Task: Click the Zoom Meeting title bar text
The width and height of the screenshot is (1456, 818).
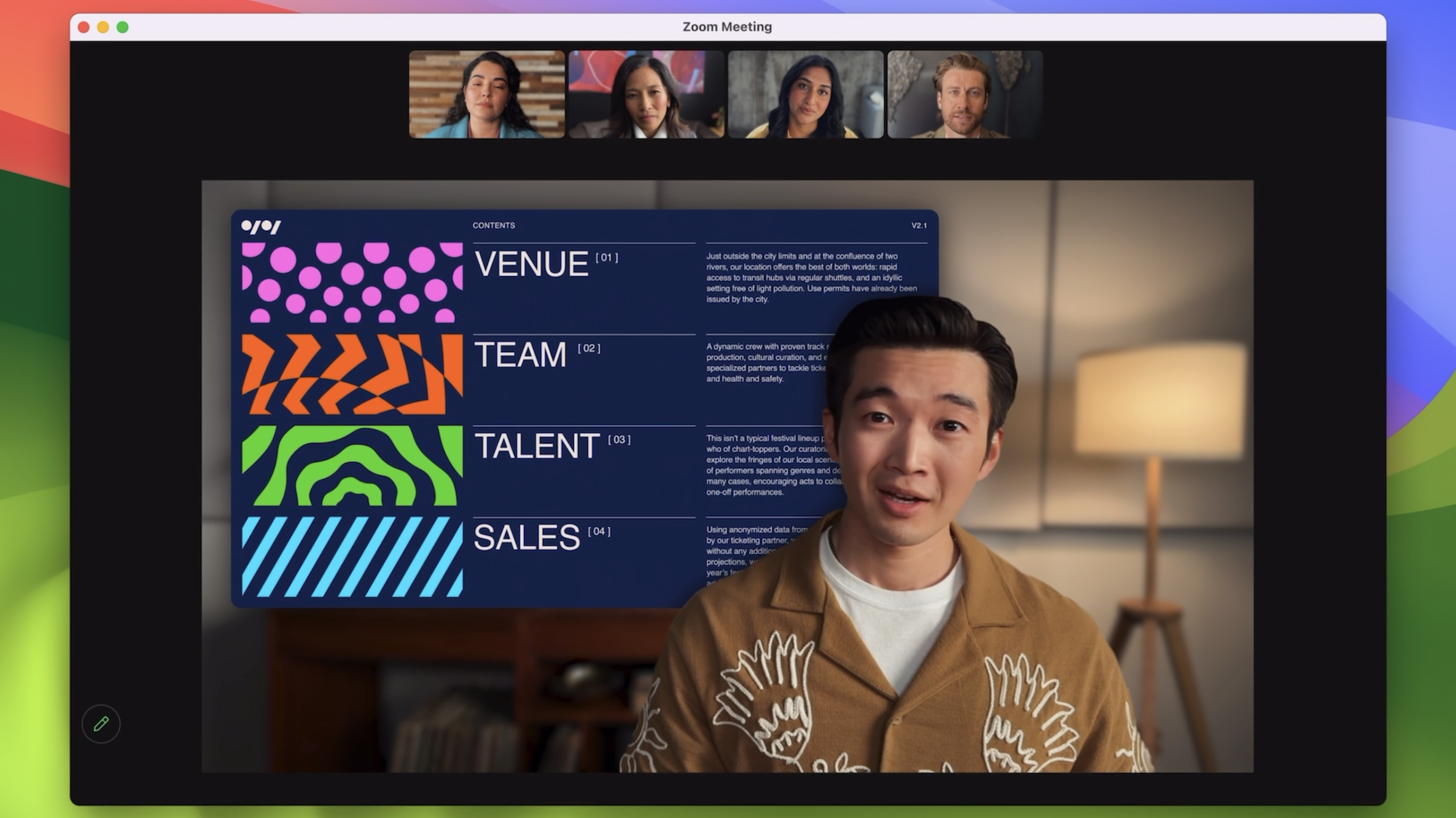Action: (727, 27)
